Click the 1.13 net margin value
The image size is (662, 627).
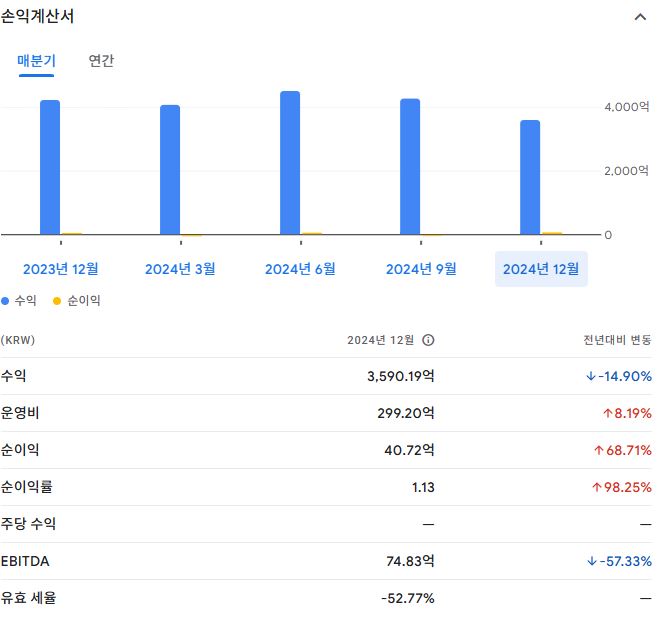point(423,487)
